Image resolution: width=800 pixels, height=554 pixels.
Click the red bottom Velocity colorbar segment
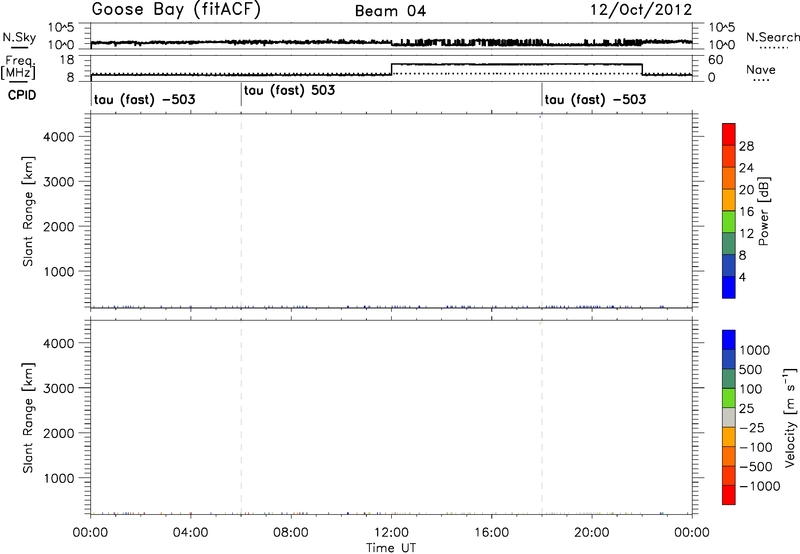coord(729,495)
